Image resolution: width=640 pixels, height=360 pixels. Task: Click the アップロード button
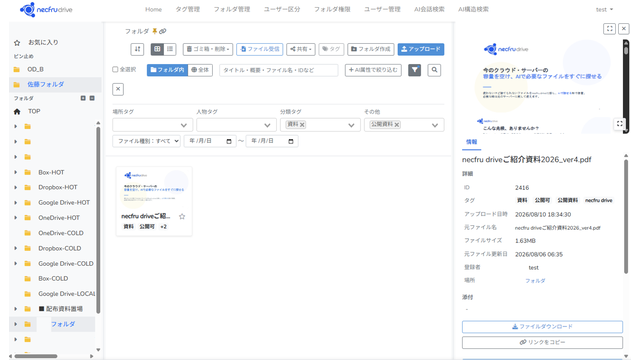click(x=421, y=49)
